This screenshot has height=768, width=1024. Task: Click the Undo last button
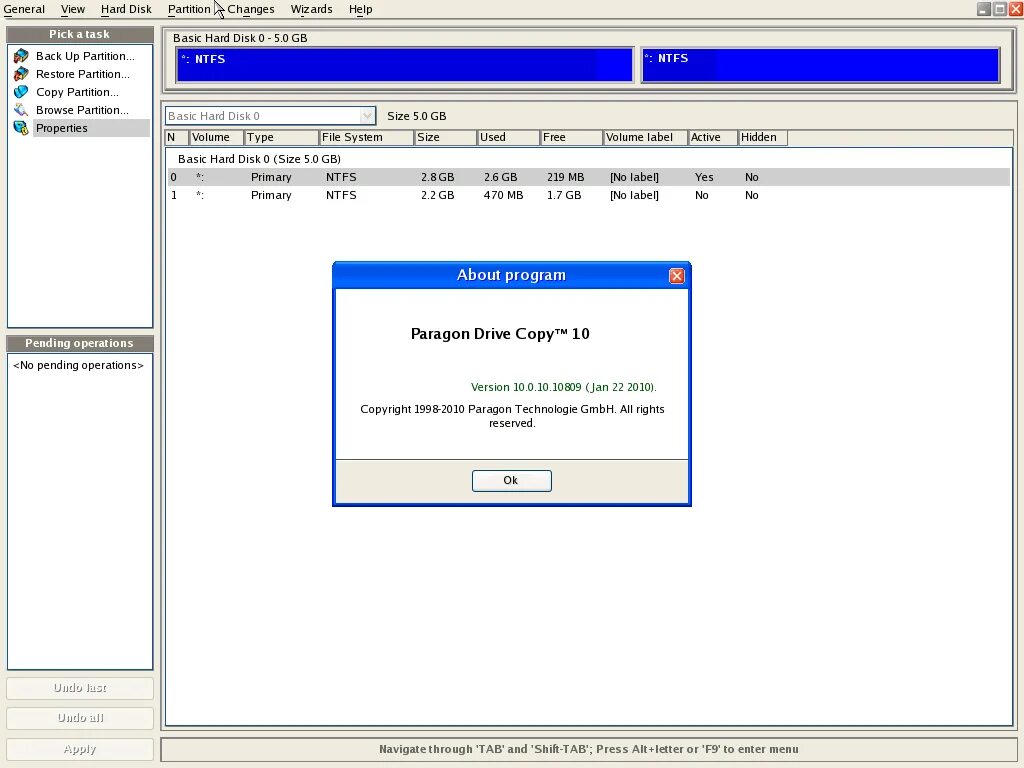[x=80, y=688]
